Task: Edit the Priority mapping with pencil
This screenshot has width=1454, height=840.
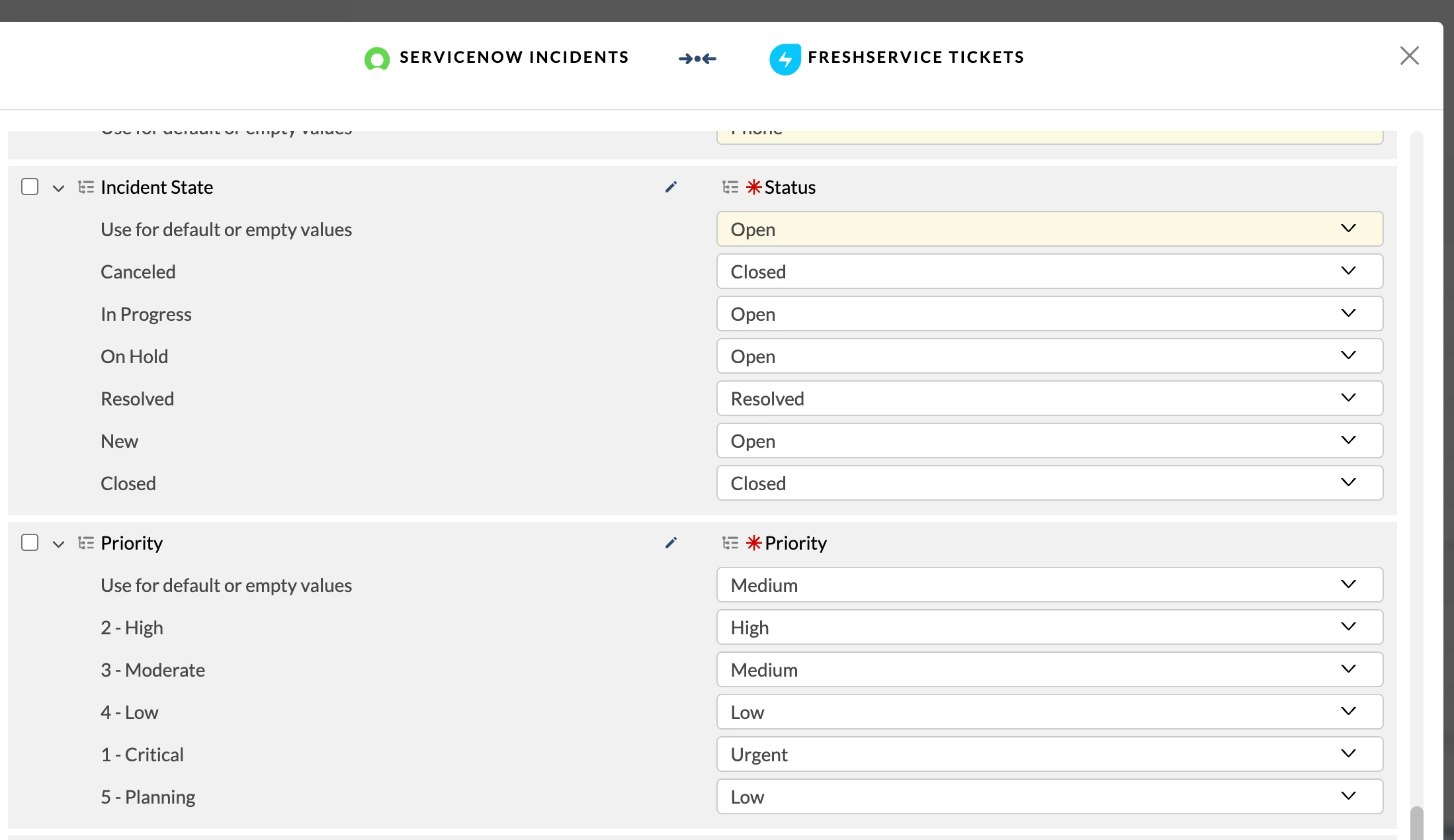Action: click(671, 543)
